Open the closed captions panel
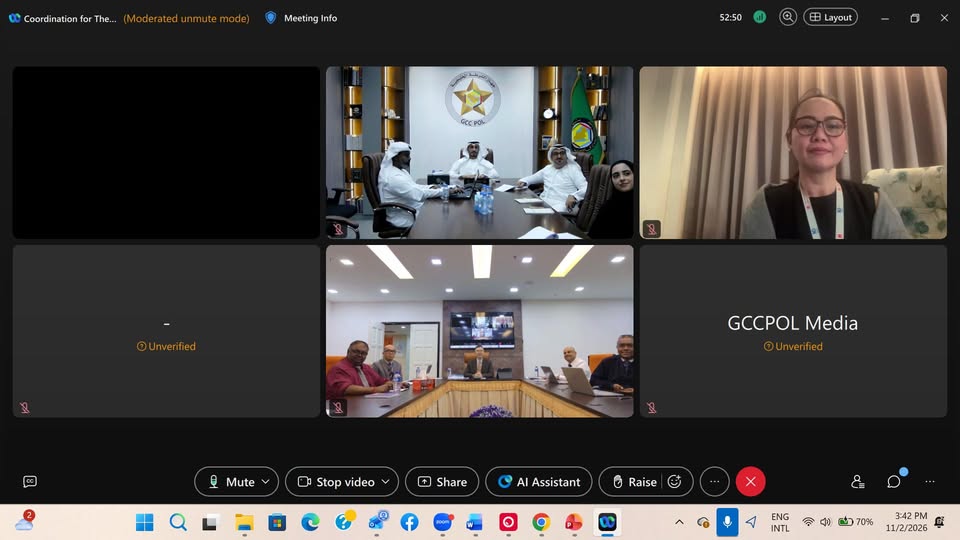960x540 pixels. click(x=30, y=481)
